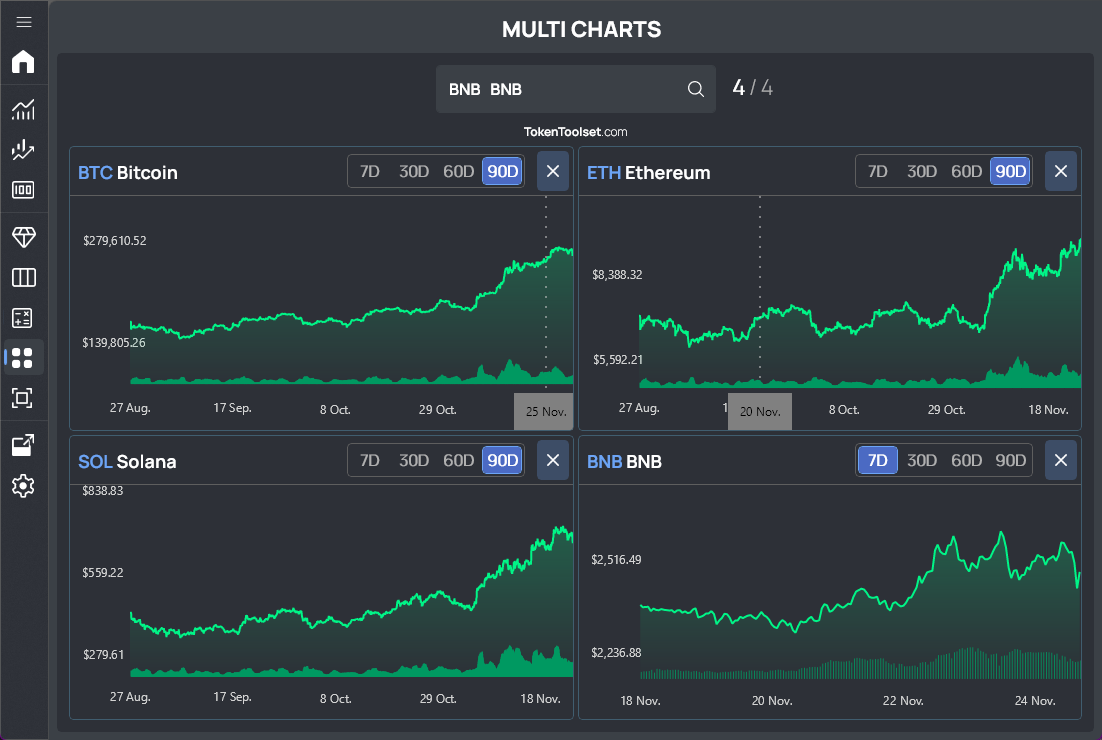This screenshot has width=1102, height=740.
Task: Open the fullscreen focus frame icon
Action: [23, 398]
